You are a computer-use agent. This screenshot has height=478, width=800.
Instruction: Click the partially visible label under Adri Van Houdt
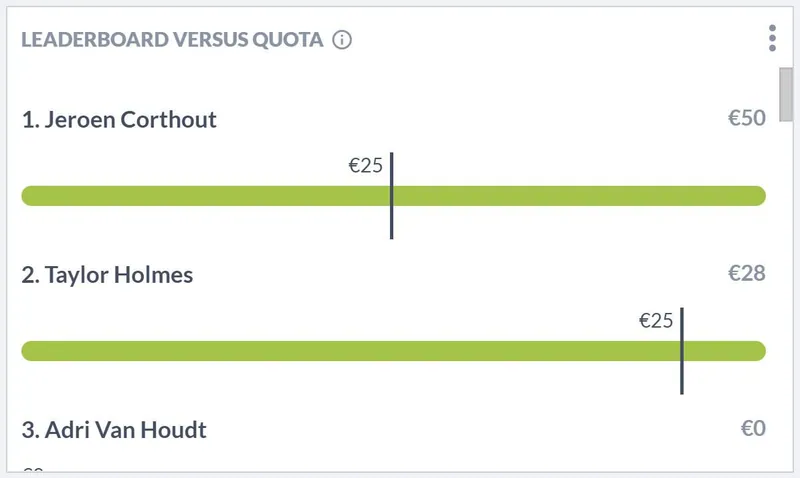coord(33,469)
